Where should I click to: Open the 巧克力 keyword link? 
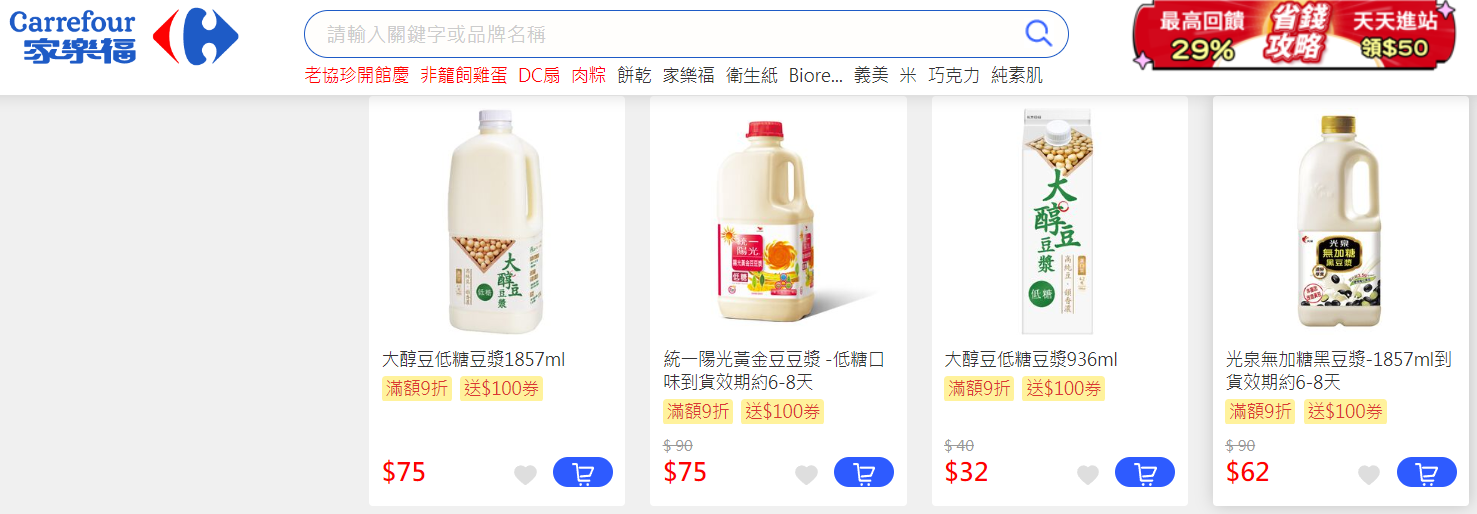pos(954,75)
